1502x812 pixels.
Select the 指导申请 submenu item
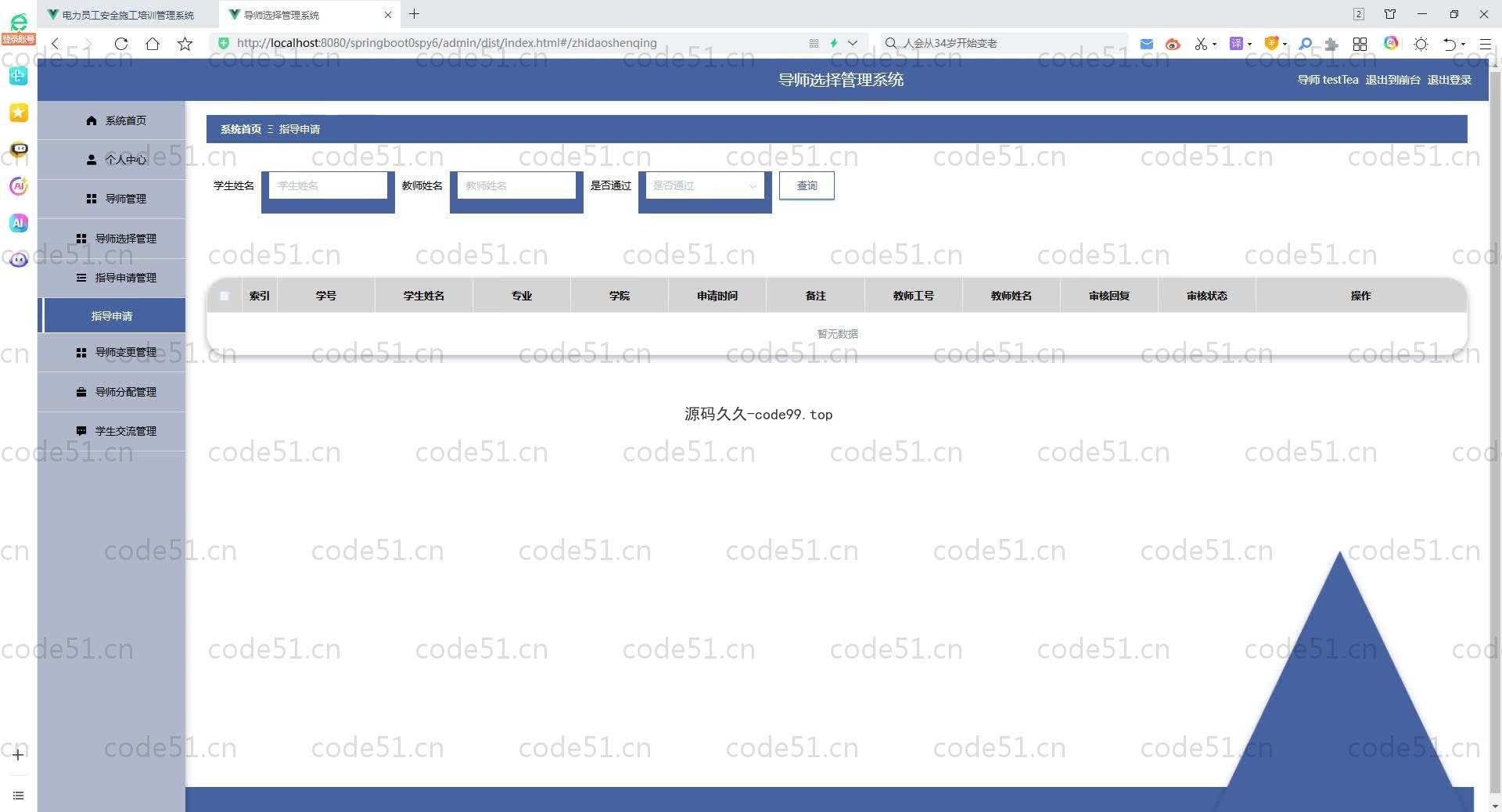112,316
